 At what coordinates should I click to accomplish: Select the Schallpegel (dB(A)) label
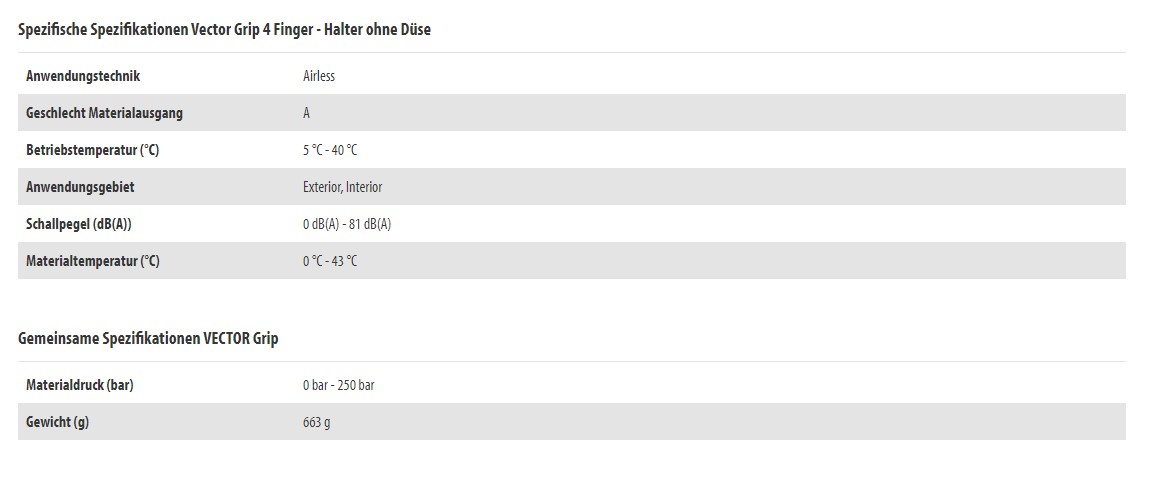[x=78, y=223]
